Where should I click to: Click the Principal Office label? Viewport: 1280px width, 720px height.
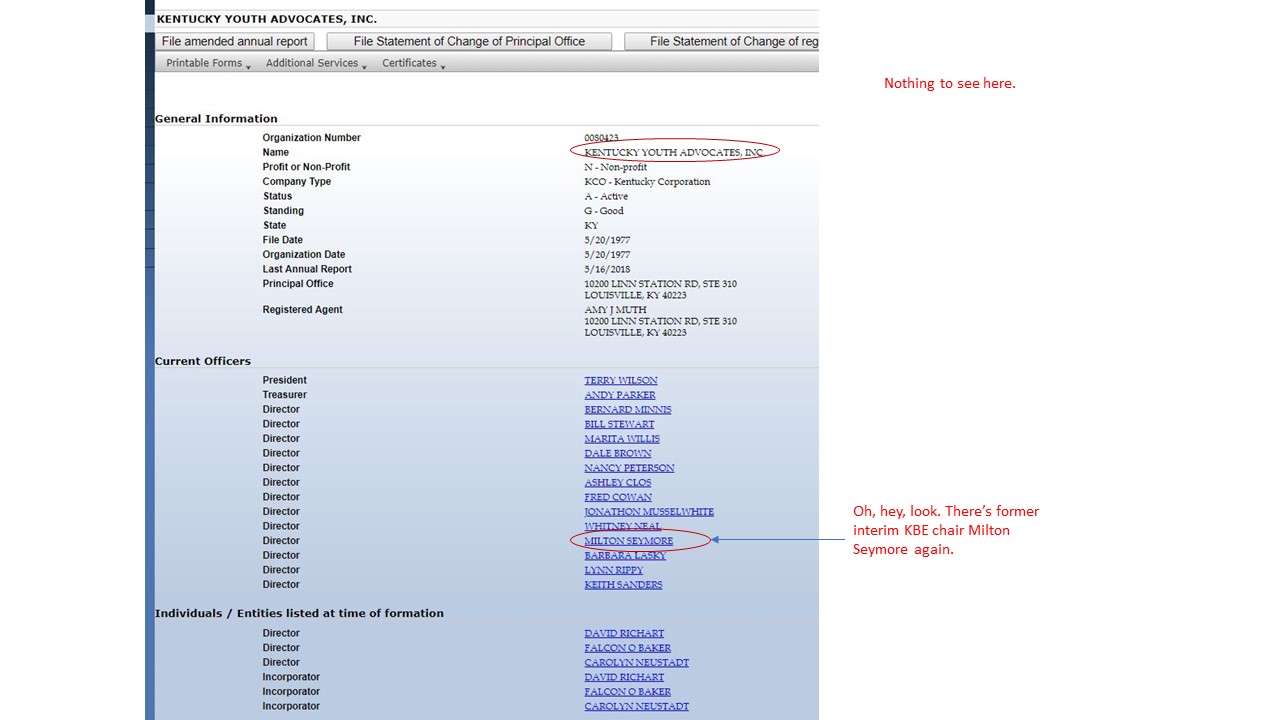298,284
